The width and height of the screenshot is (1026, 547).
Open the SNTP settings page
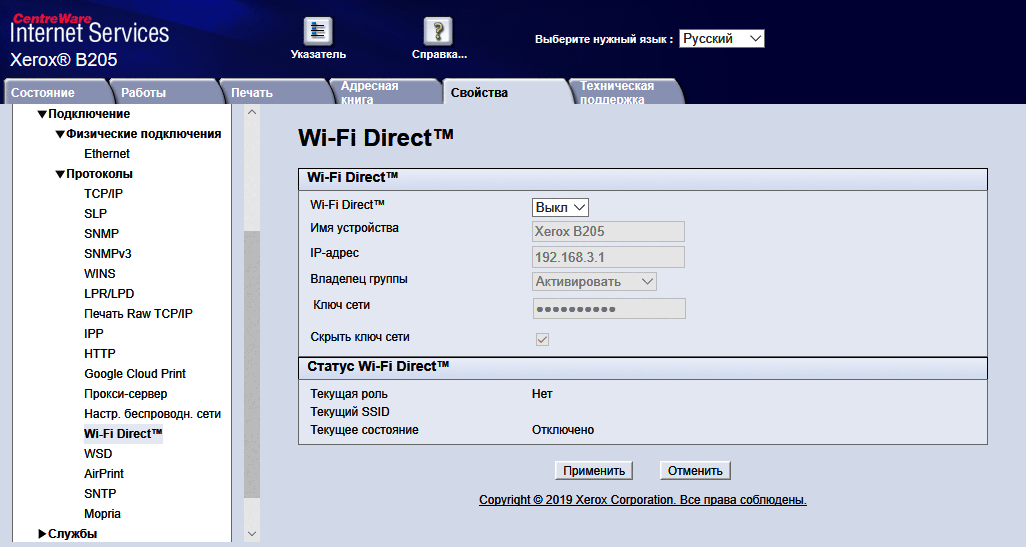(x=100, y=494)
